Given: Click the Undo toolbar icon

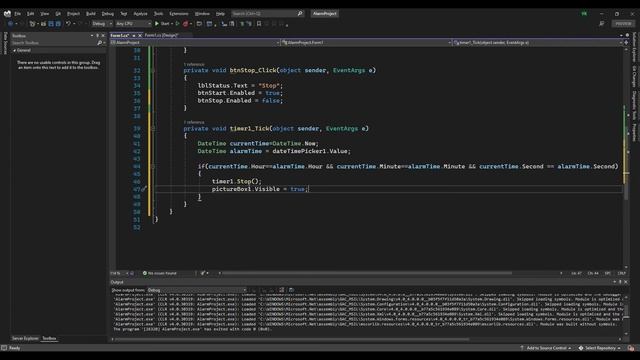Looking at the screenshot, I should (68, 24).
